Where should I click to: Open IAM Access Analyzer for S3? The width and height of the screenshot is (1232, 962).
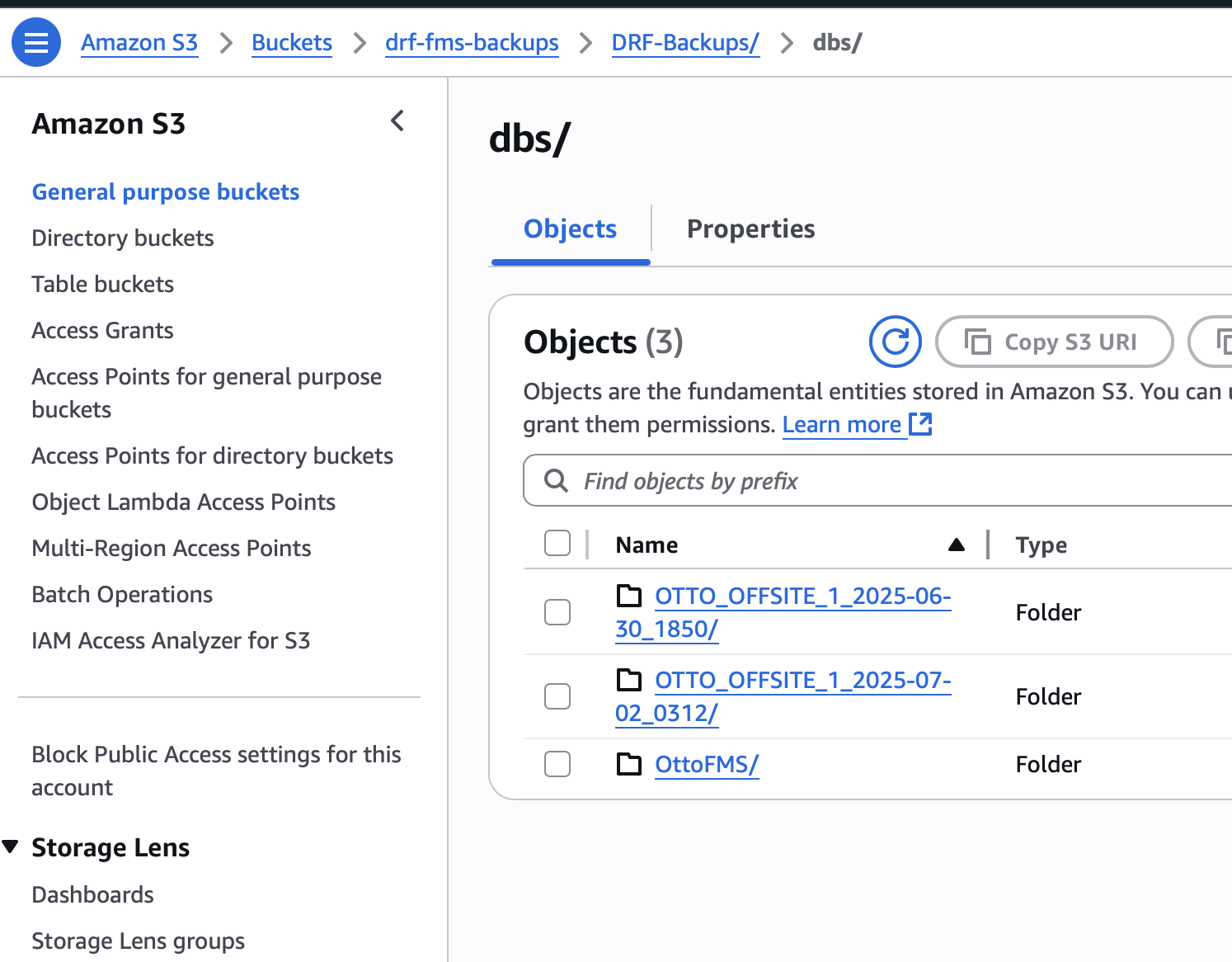[x=171, y=641]
